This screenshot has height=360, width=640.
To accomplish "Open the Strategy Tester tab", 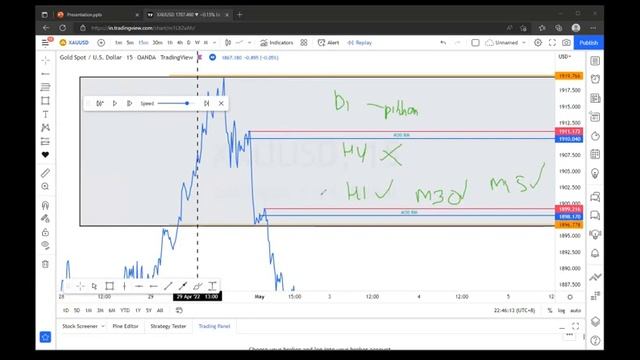I will (168, 326).
